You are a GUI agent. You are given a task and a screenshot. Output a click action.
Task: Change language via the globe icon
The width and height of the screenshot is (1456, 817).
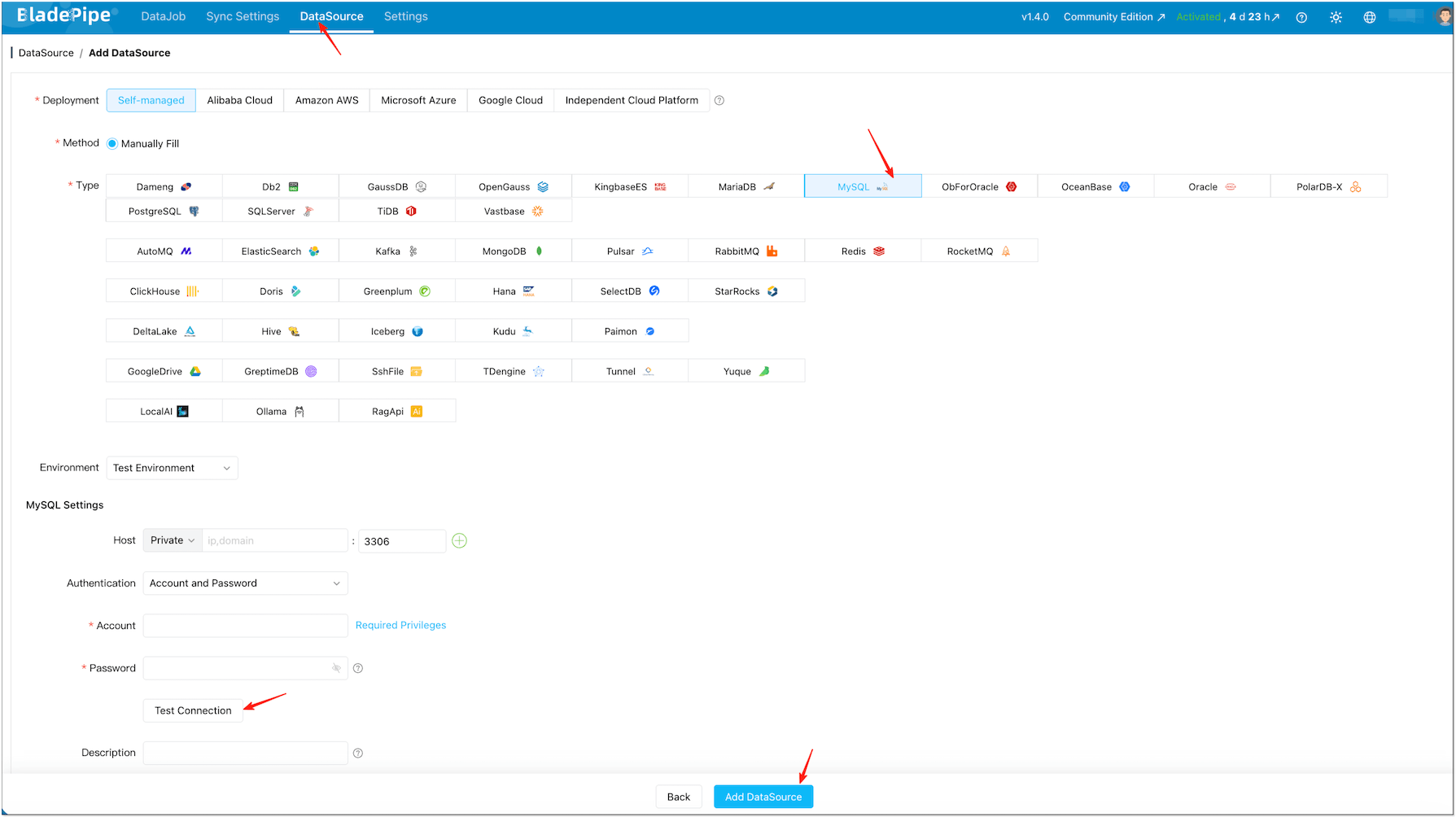tap(1369, 16)
